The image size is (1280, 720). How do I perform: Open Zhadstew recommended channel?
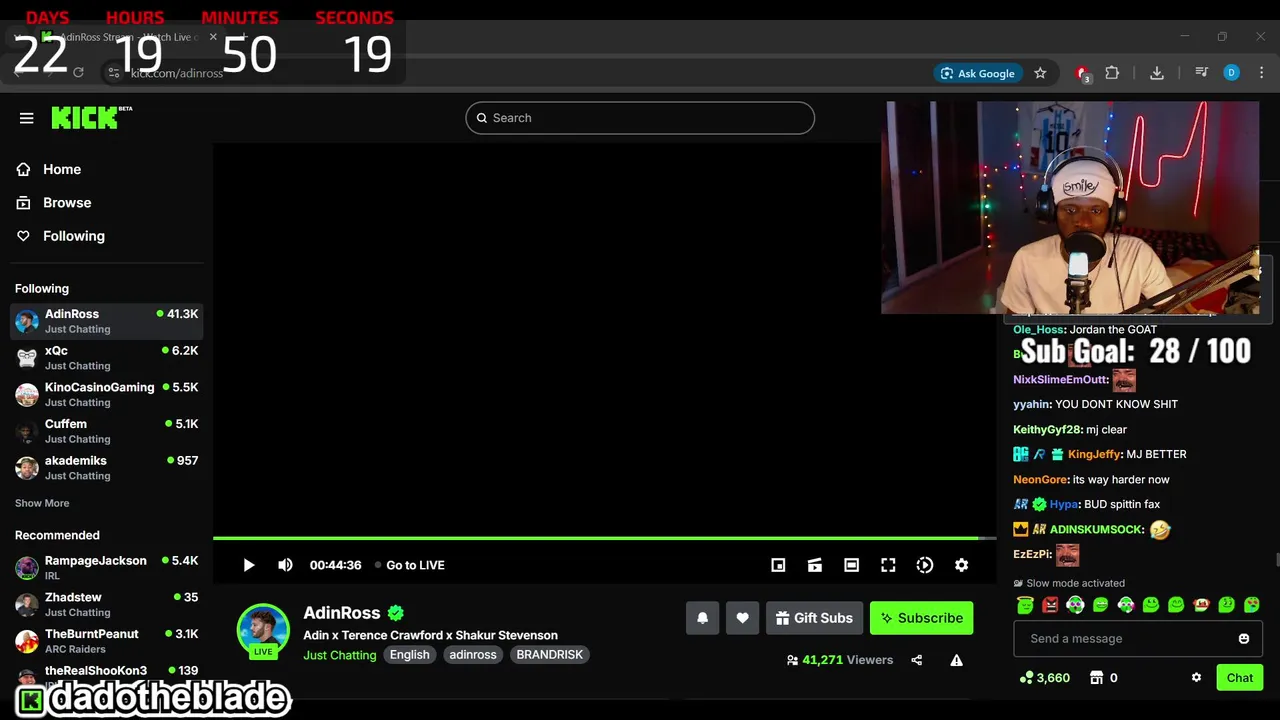(x=106, y=604)
